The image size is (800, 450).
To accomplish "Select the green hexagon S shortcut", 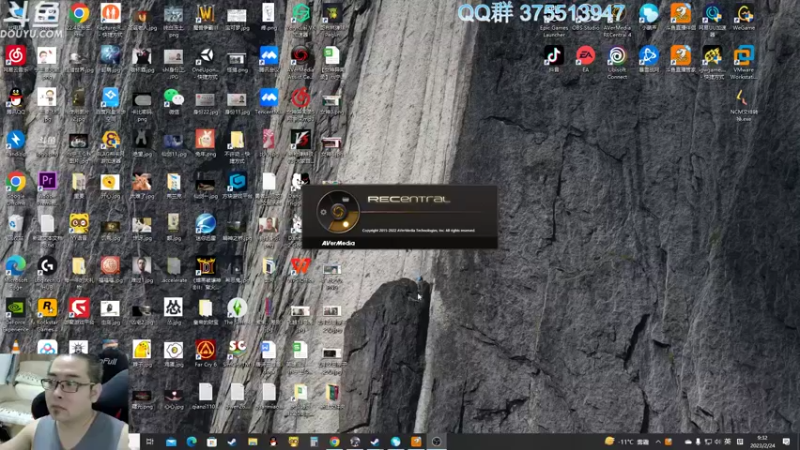I will (301, 19).
